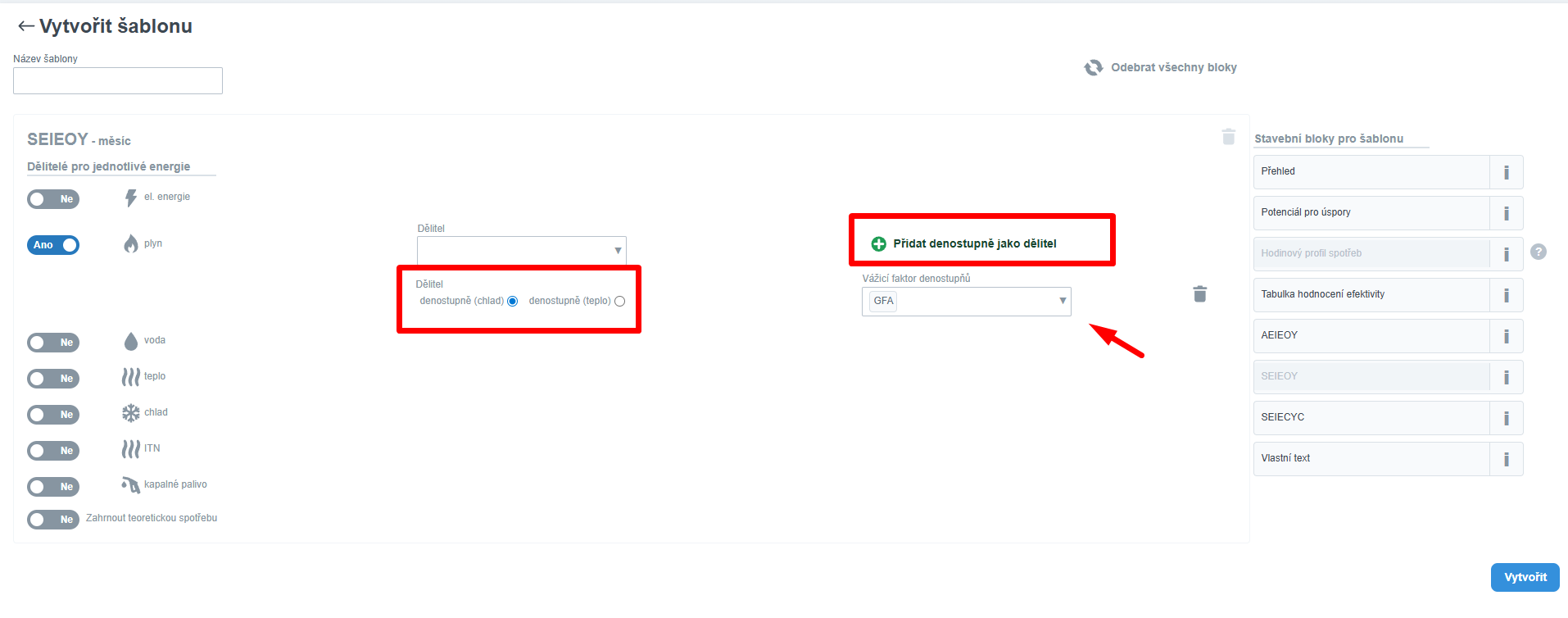
Task: Open info for the Přehled block
Action: pos(1506,172)
